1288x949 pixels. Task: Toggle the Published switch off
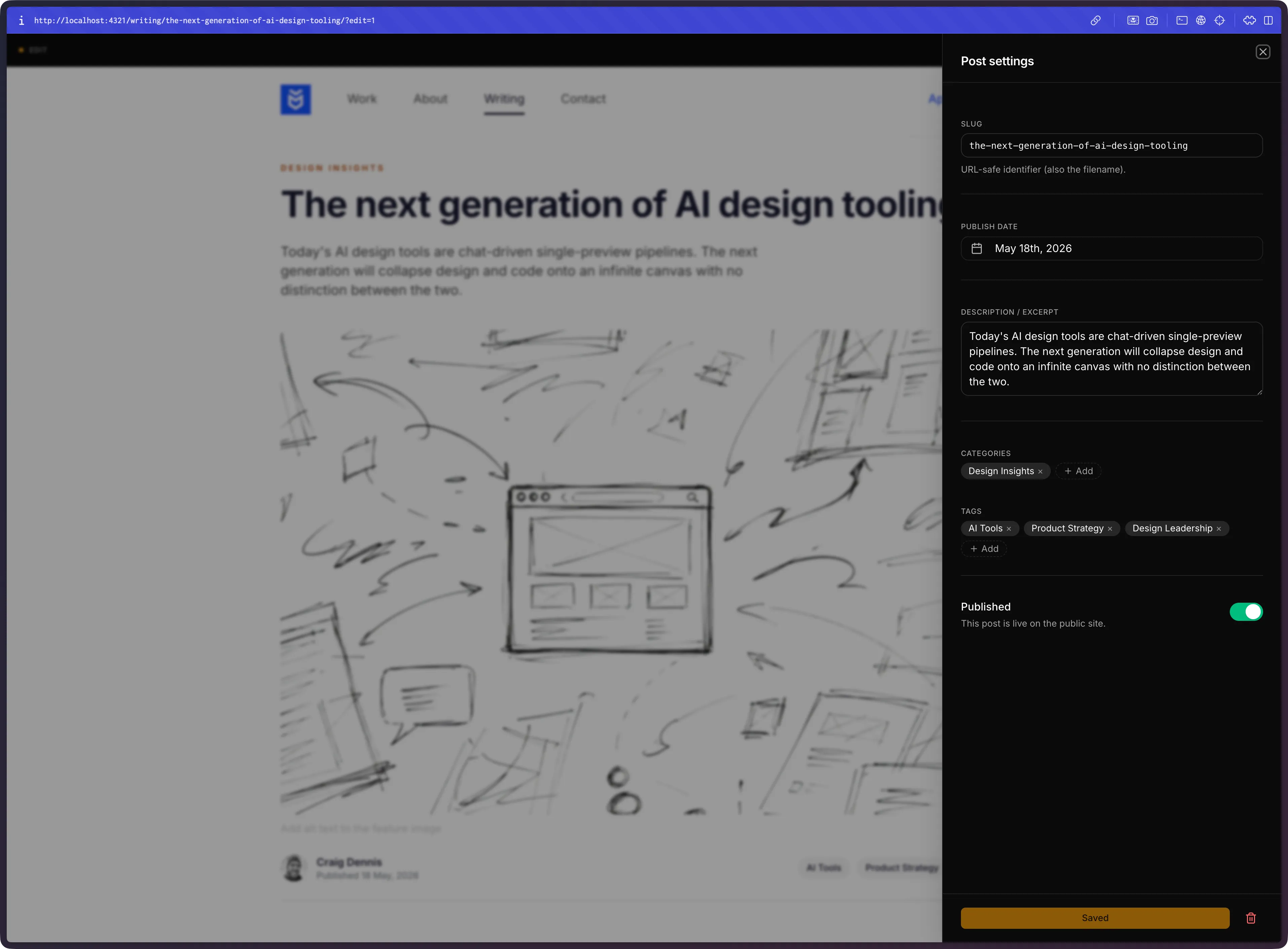1246,612
